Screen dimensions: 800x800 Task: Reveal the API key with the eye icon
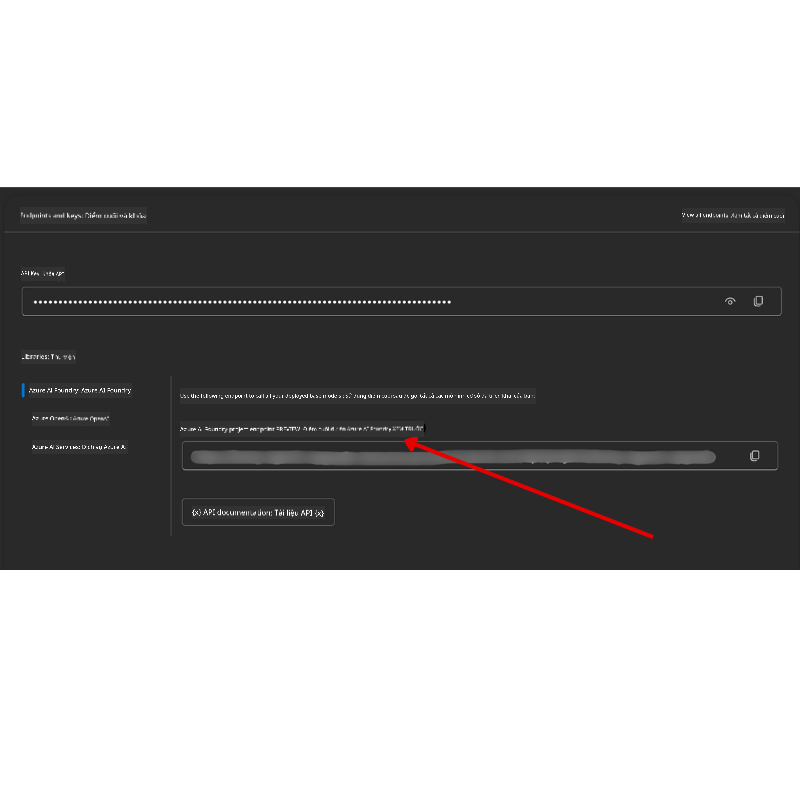click(x=730, y=302)
